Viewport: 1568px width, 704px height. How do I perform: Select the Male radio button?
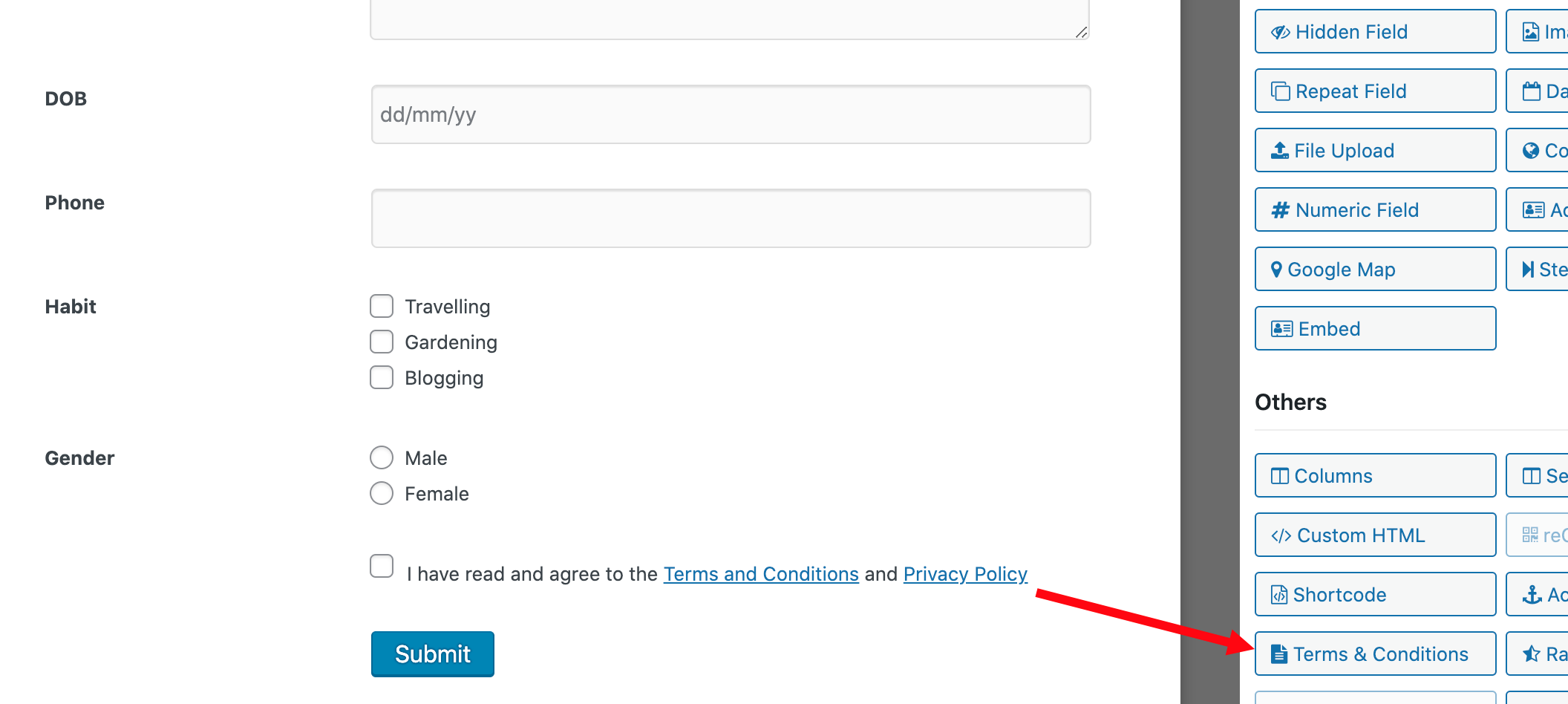coord(382,457)
